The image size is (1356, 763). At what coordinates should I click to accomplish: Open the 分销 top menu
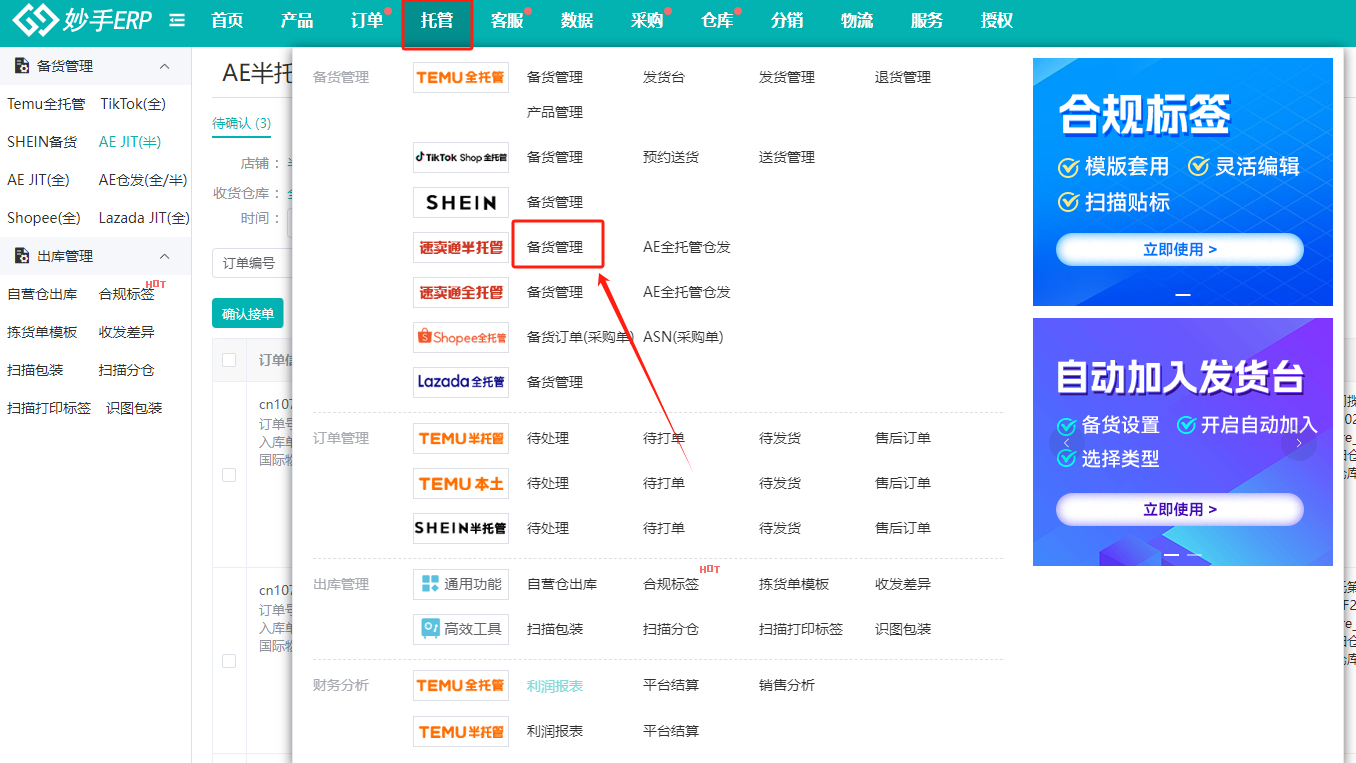(787, 20)
